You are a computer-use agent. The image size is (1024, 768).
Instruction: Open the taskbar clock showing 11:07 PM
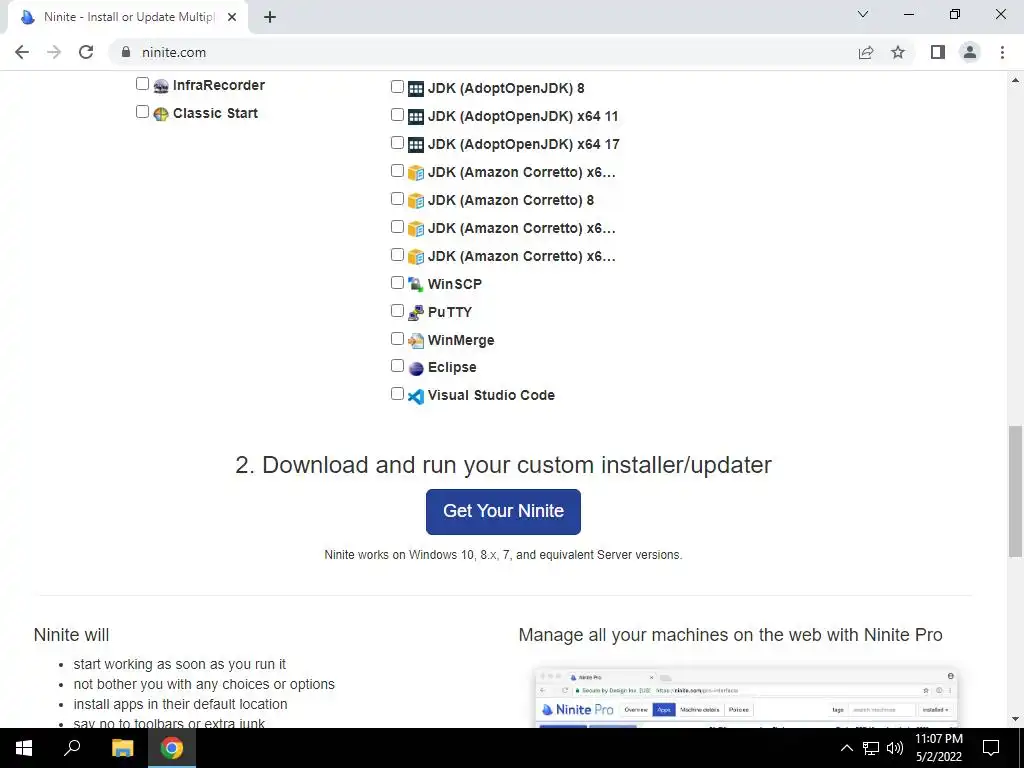point(938,748)
